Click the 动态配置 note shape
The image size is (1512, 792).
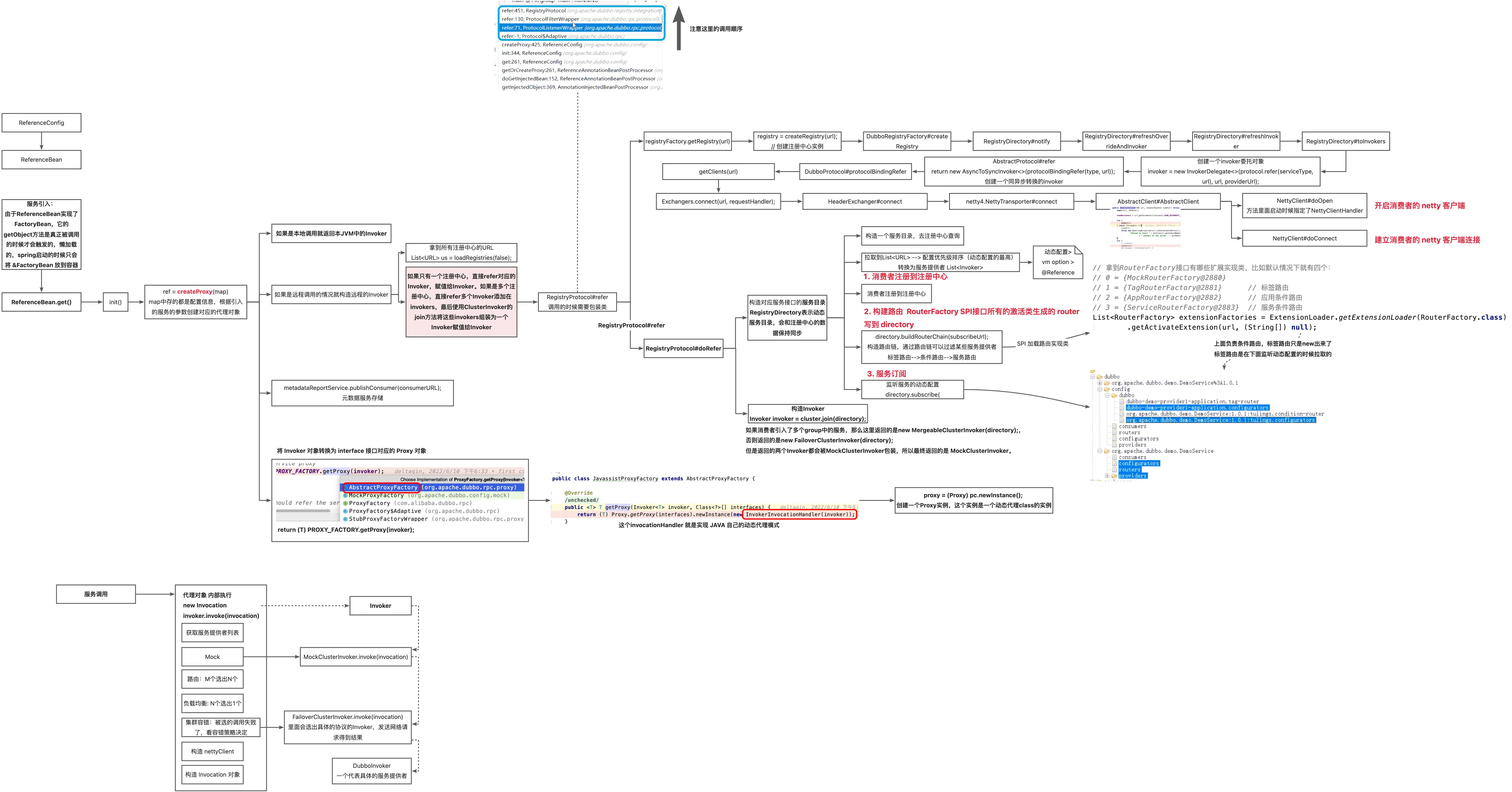1058,262
